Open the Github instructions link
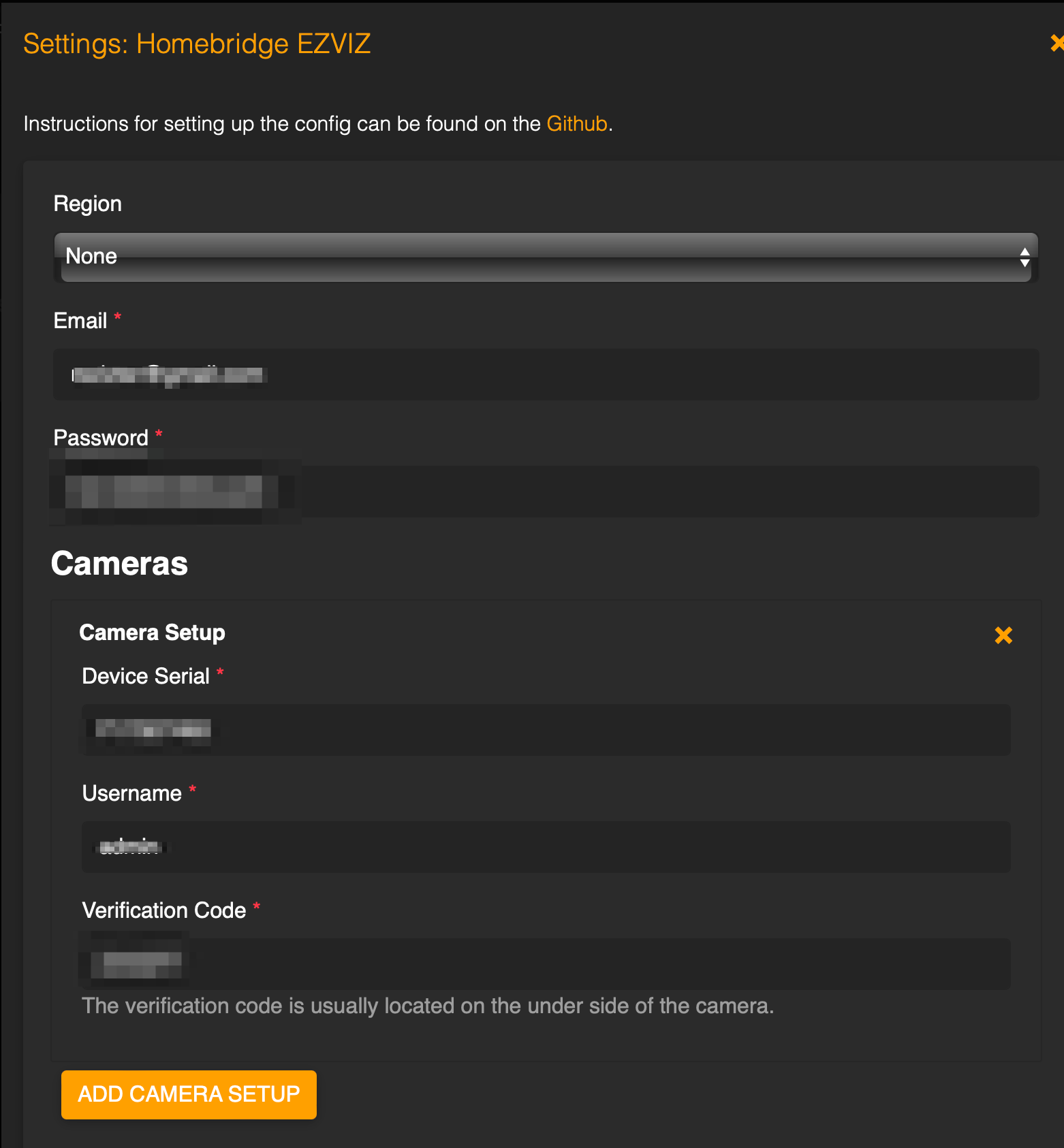 click(577, 124)
